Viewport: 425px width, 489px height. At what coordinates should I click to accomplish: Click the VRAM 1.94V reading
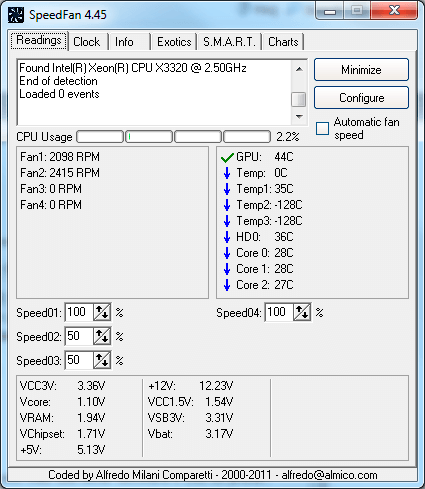point(62,418)
